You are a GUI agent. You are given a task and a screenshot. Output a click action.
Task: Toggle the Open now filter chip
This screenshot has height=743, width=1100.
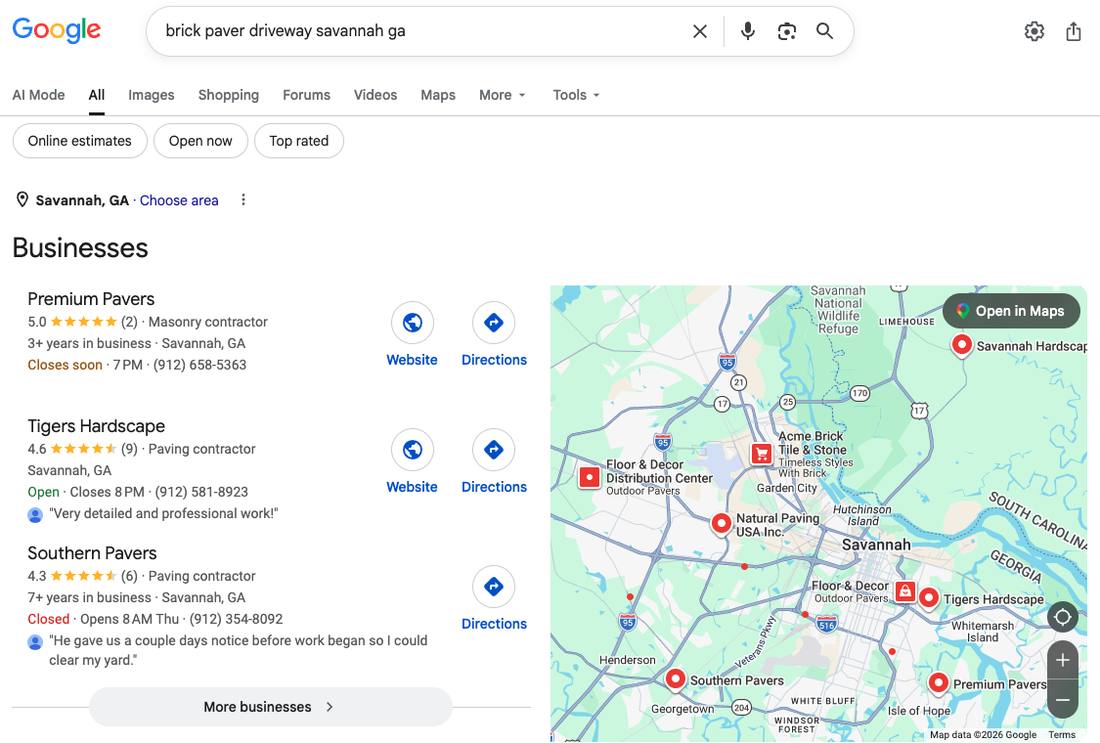pyautogui.click(x=201, y=141)
